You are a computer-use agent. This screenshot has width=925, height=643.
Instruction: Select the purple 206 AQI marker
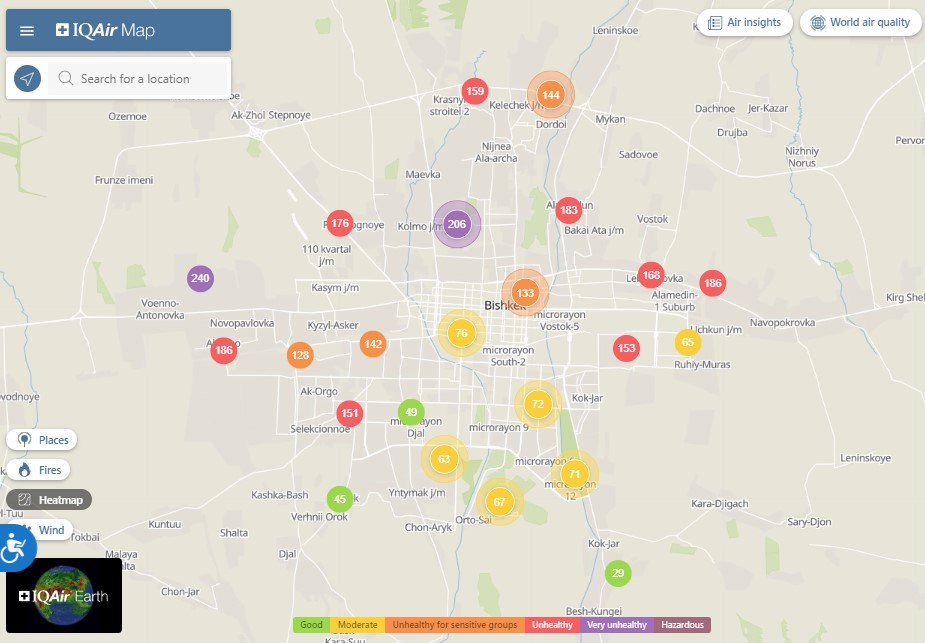coord(457,224)
